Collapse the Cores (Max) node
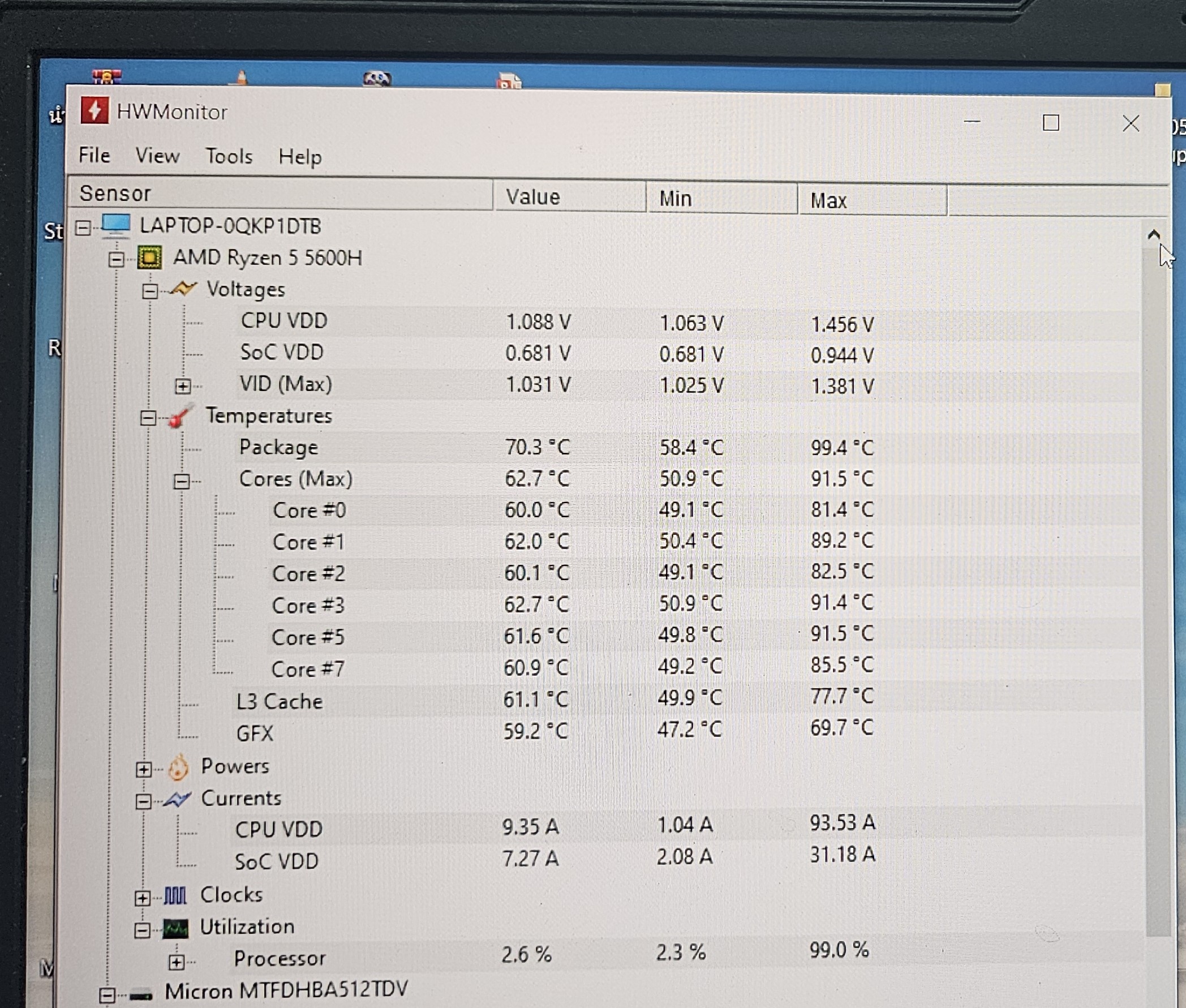This screenshot has width=1186, height=1008. (182, 482)
